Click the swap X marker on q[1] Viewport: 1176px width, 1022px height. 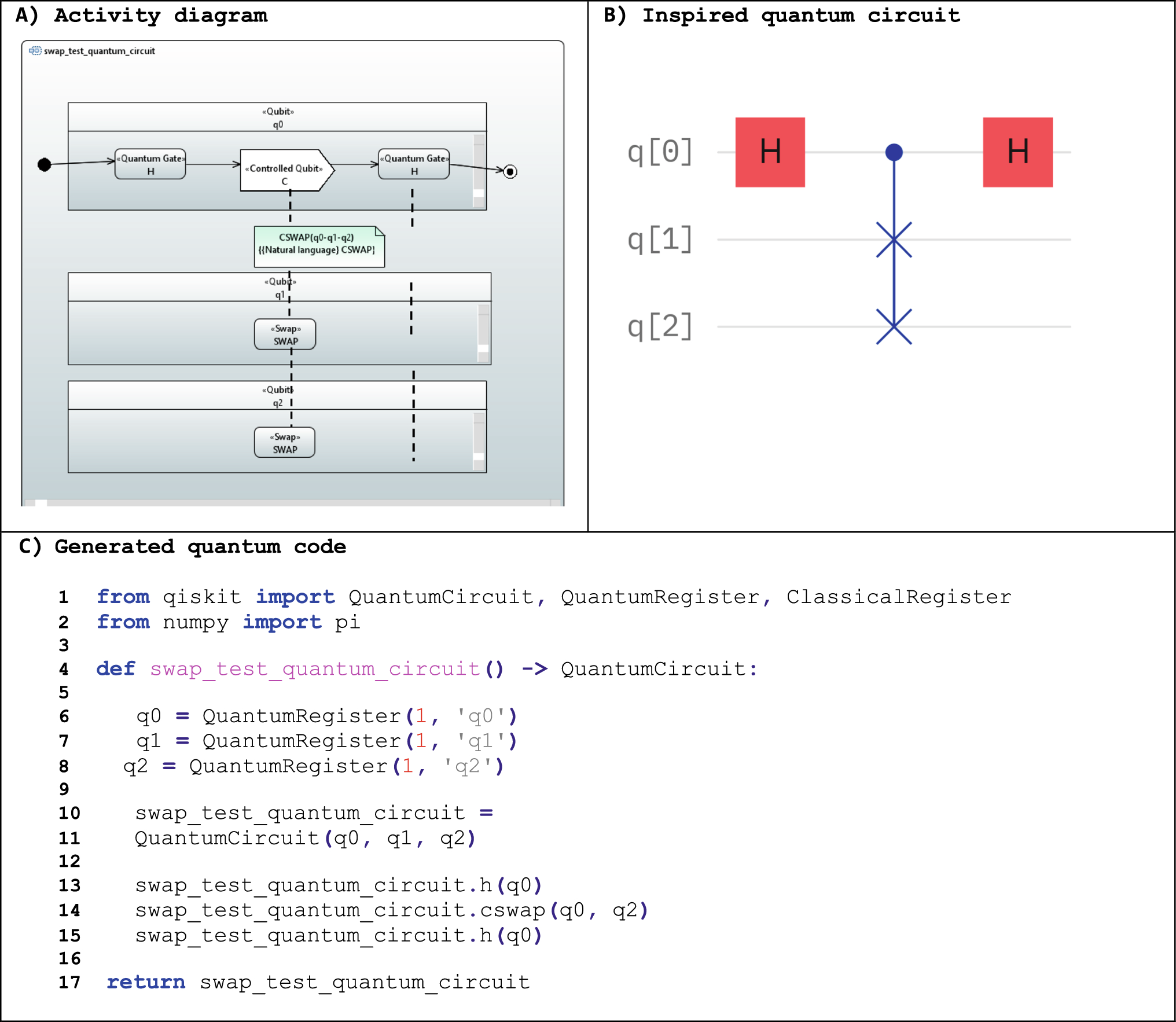click(894, 240)
